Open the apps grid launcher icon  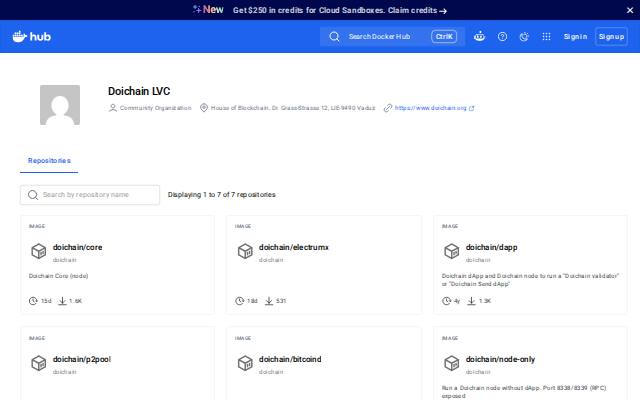click(546, 37)
